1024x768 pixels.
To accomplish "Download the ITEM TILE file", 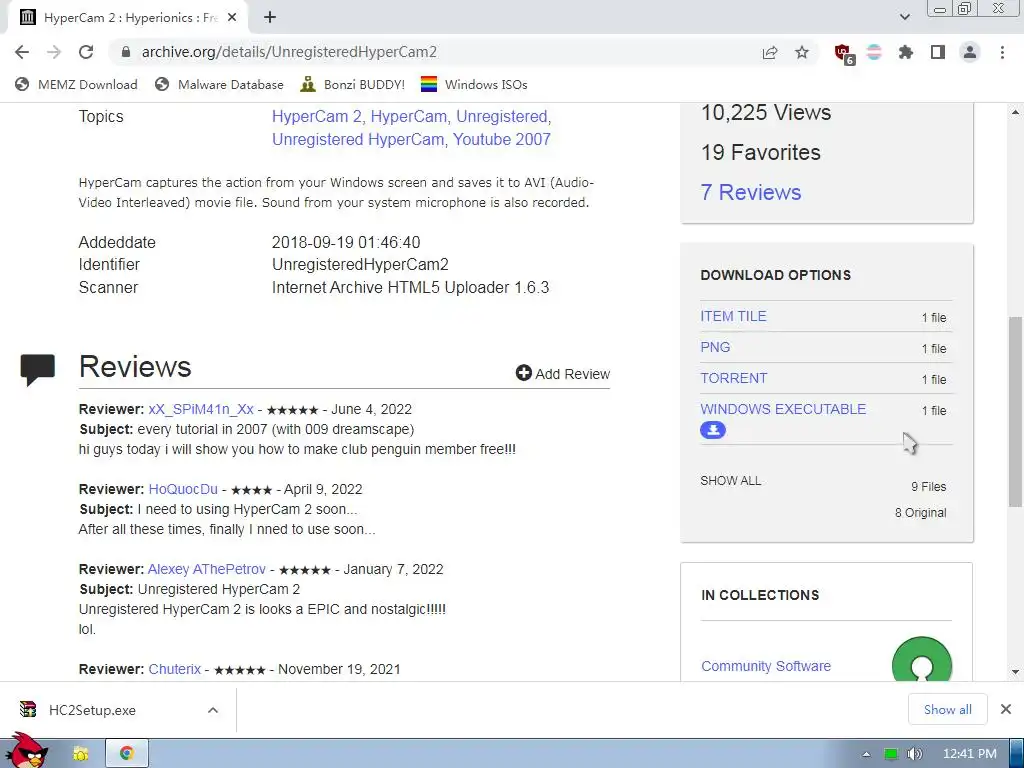I will tap(733, 316).
